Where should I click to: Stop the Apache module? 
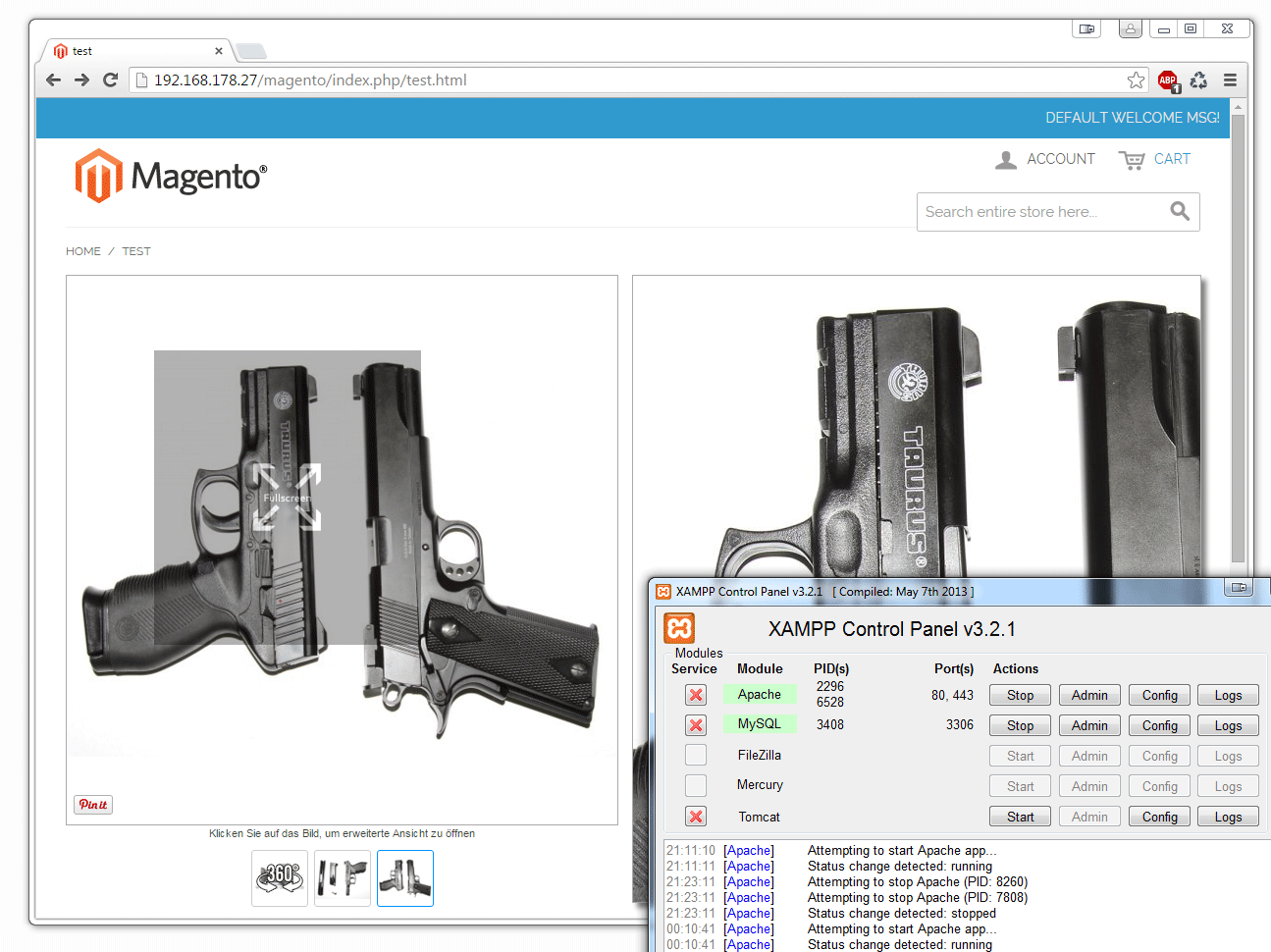1020,695
